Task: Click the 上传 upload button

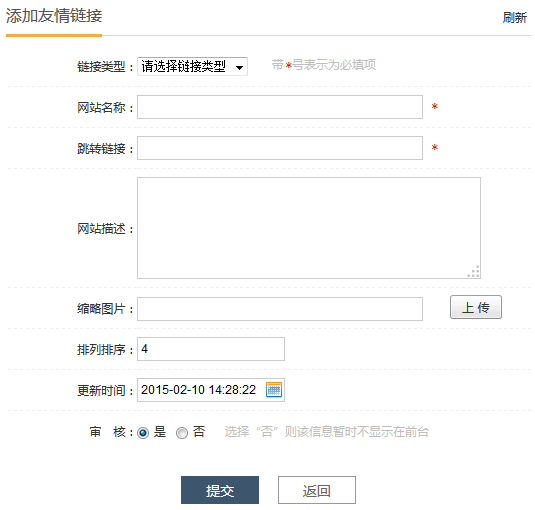Action: click(x=476, y=307)
